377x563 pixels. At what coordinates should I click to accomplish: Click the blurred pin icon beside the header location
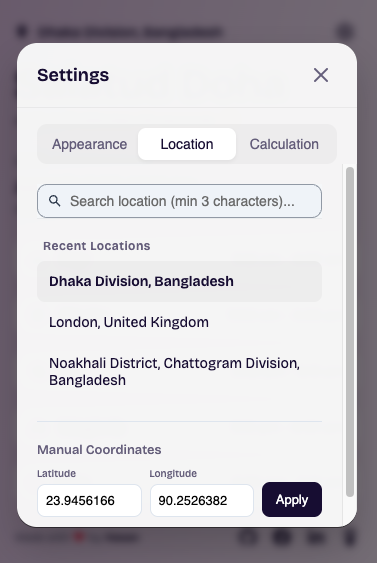pos(22,31)
